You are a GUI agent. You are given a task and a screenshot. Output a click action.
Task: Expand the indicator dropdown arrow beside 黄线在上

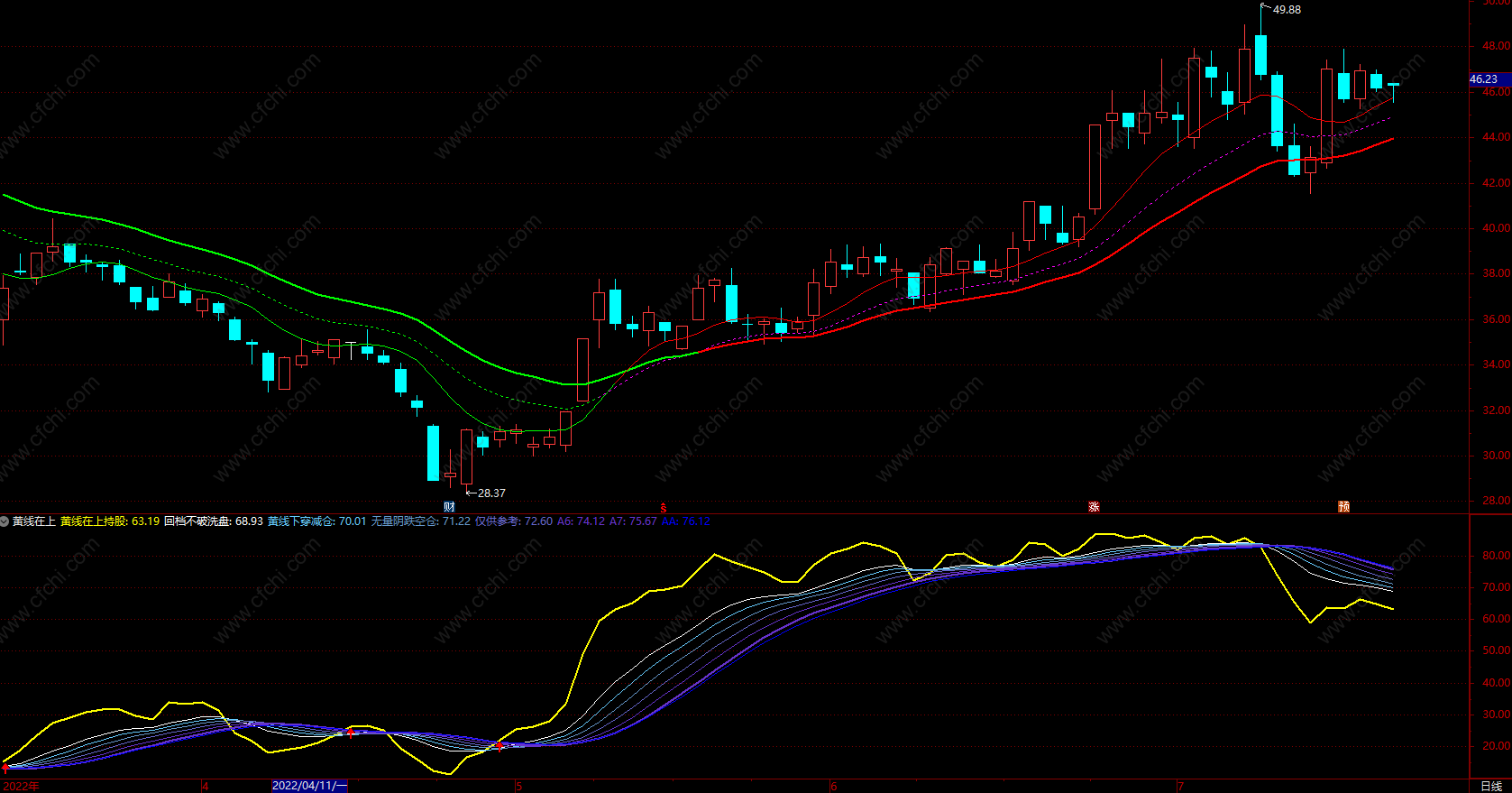[x=5, y=521]
